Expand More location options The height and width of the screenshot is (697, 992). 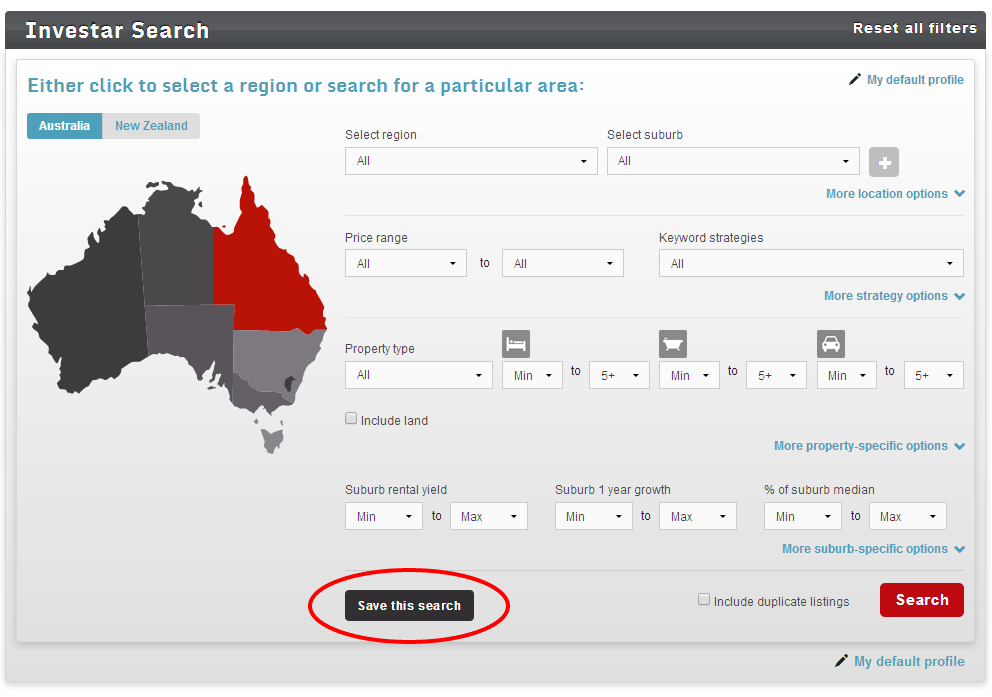click(x=894, y=194)
